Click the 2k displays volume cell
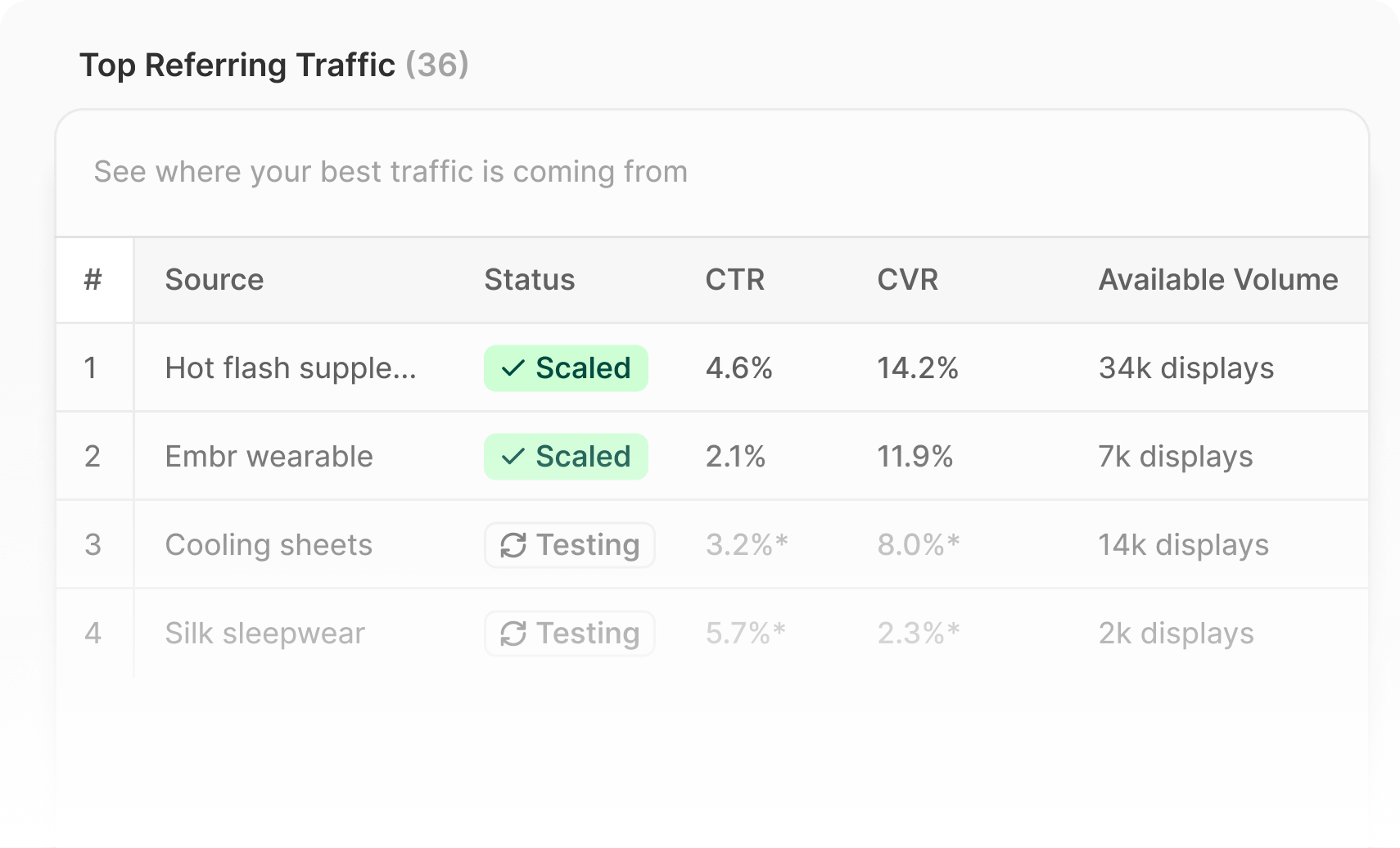Screen dimensions: 1400x848 tap(1176, 634)
